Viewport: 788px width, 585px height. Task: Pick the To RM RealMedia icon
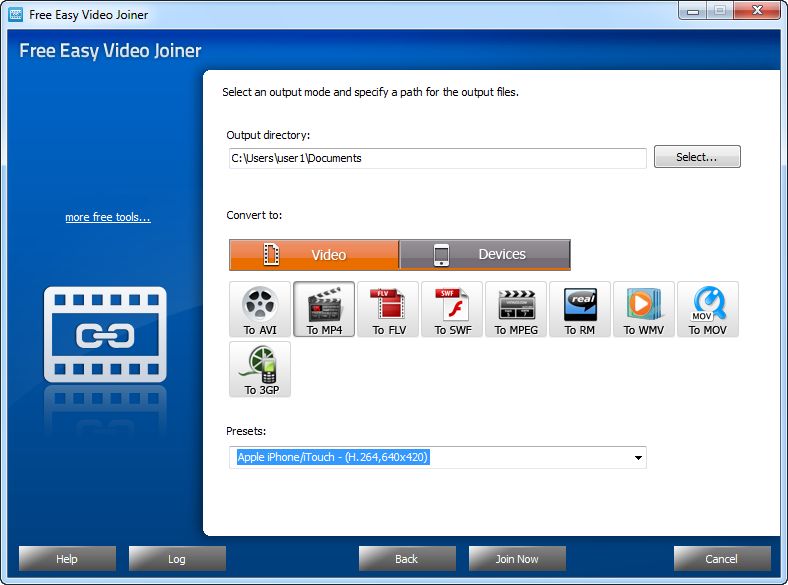coord(580,309)
